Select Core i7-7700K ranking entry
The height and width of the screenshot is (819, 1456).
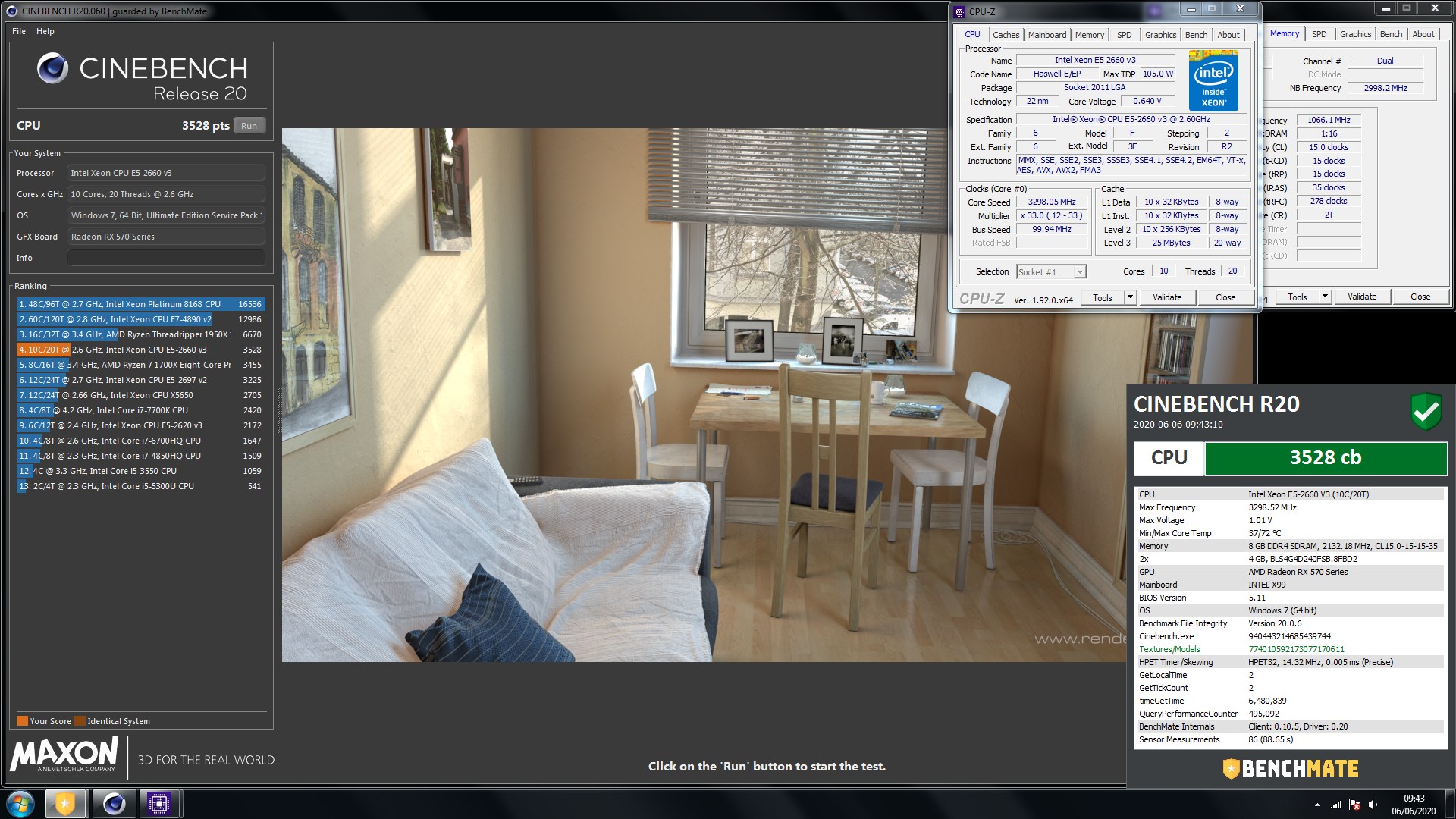(x=140, y=410)
